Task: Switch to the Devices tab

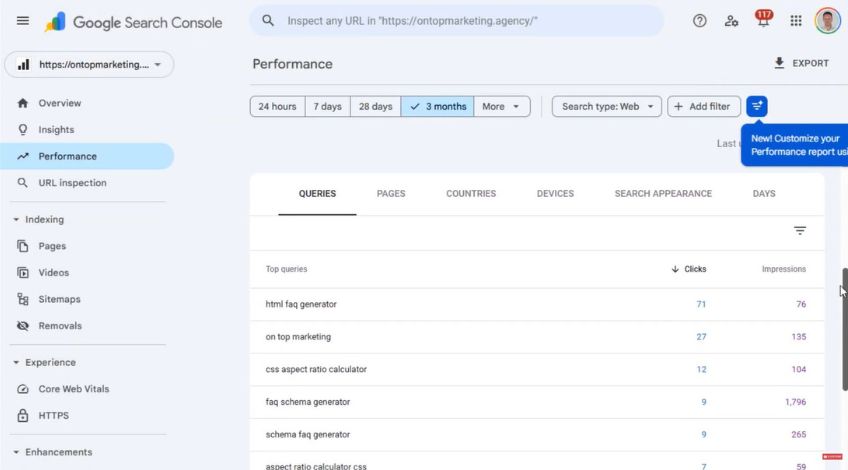Action: point(555,194)
